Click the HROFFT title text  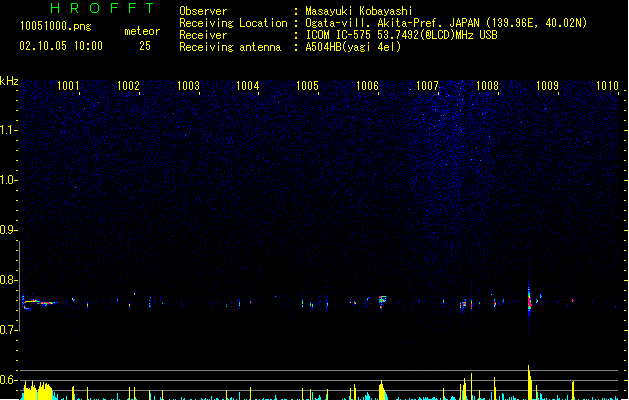point(102,8)
